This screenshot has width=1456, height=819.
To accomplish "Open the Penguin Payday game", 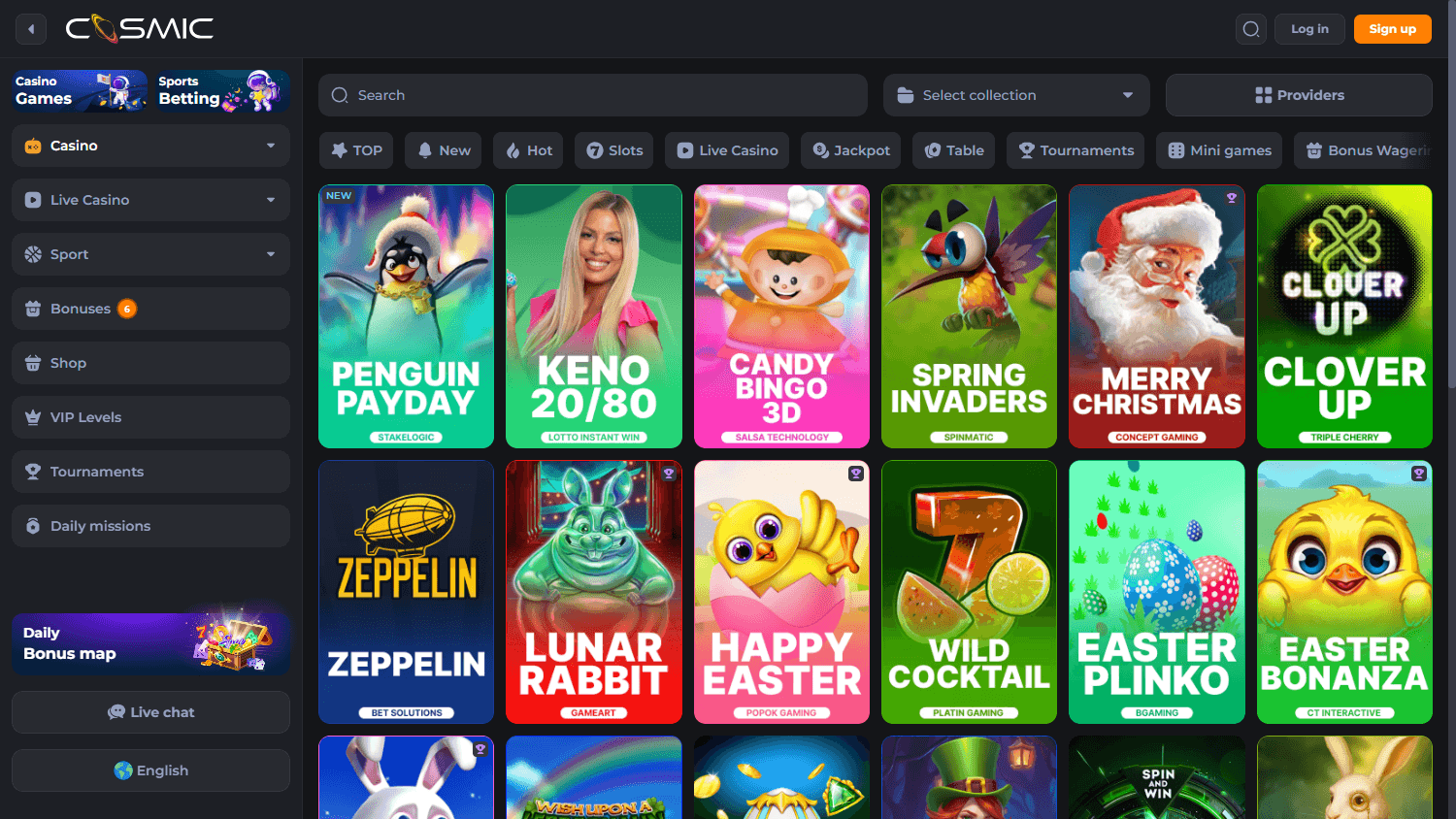I will [x=406, y=316].
